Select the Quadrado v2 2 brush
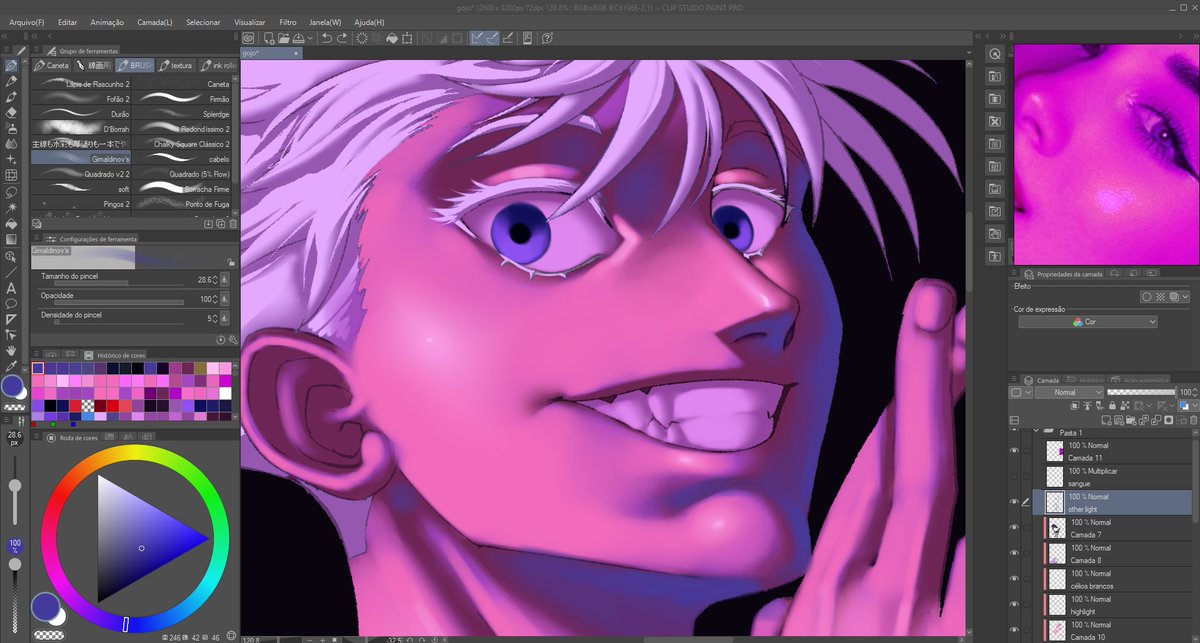1200x643 pixels. click(83, 173)
